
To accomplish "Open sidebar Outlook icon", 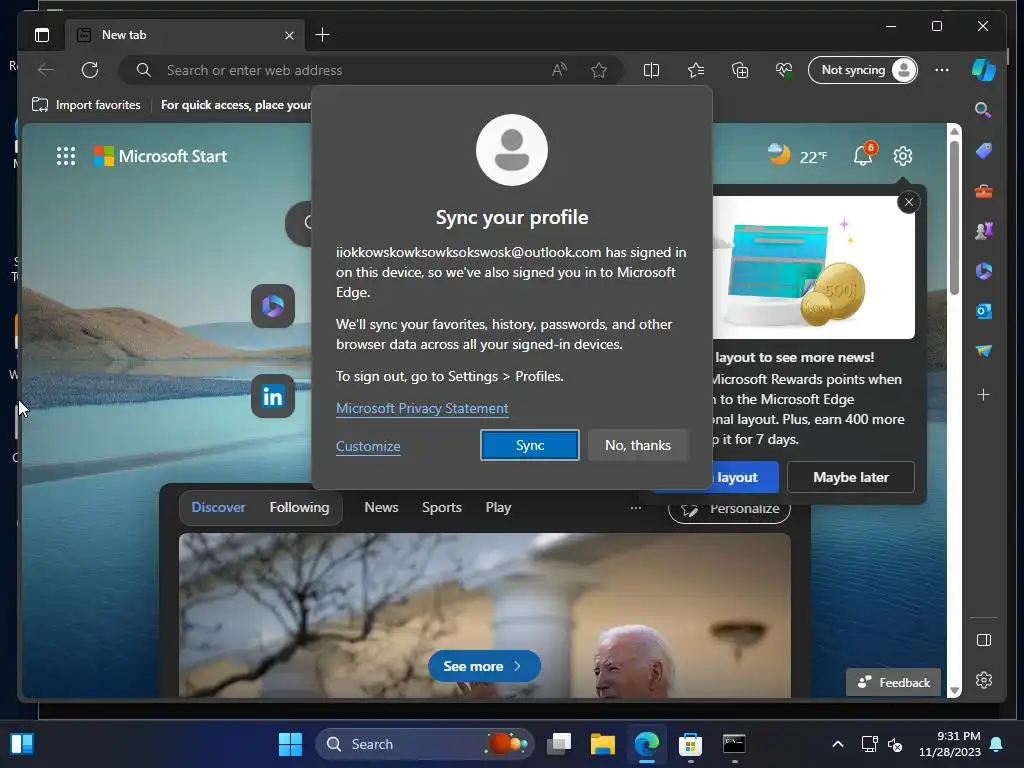I will coord(984,311).
